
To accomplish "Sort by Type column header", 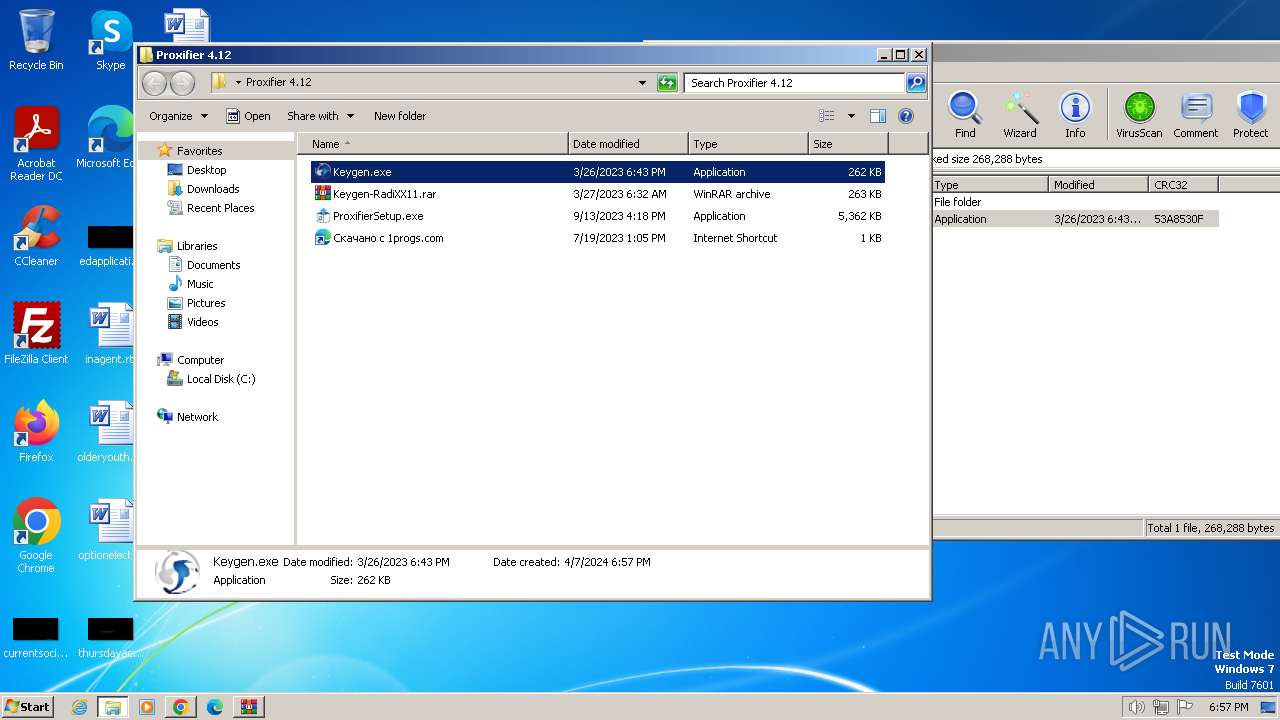I will click(x=748, y=144).
